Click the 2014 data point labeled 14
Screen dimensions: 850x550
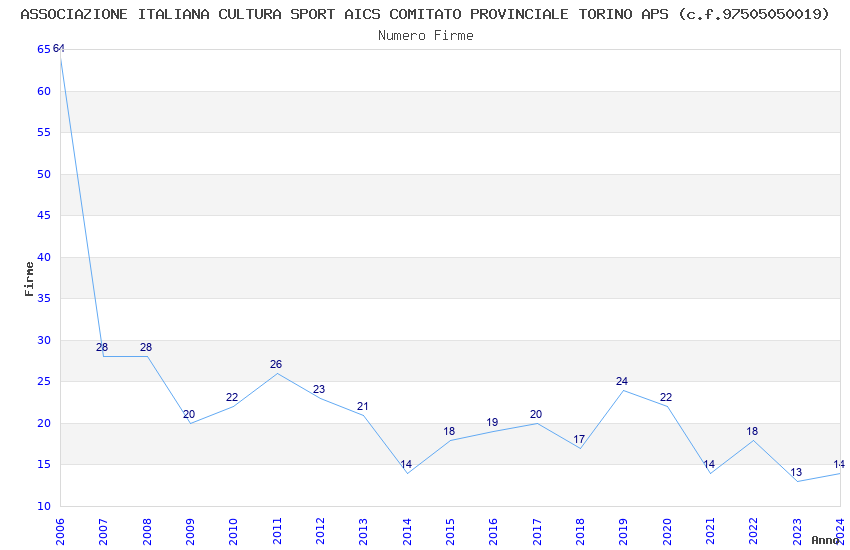click(x=406, y=473)
